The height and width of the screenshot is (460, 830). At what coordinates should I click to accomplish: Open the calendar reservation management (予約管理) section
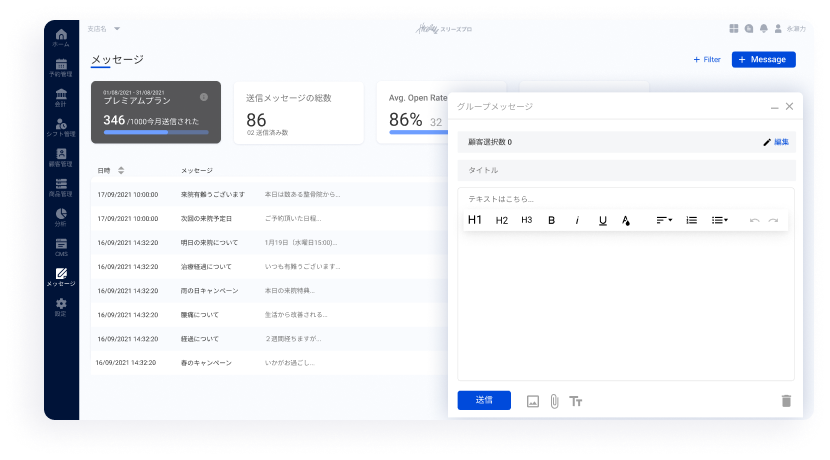[x=61, y=67]
